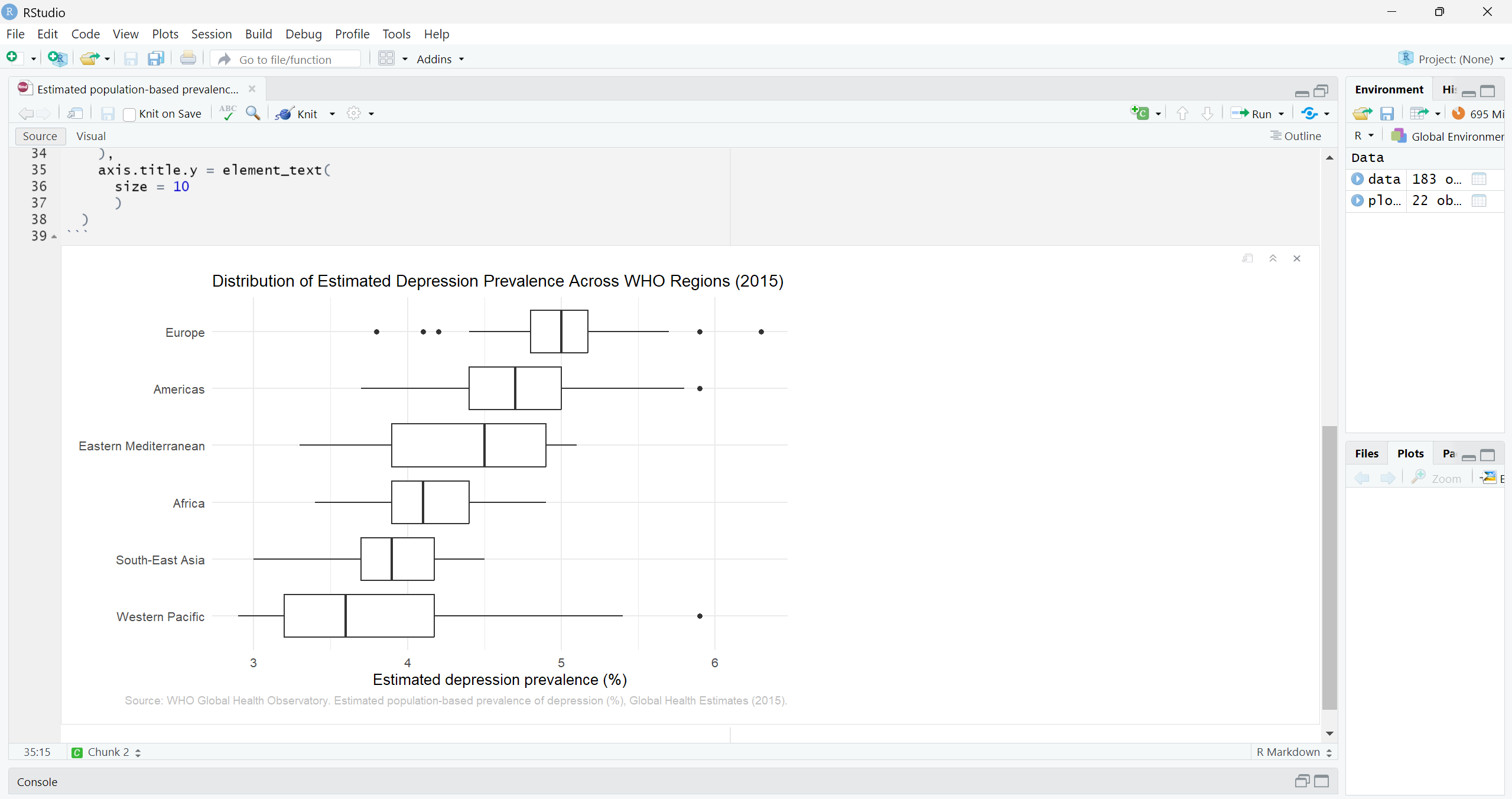The width and height of the screenshot is (1512, 799).
Task: Open Run options dropdown arrow
Action: 1281,113
